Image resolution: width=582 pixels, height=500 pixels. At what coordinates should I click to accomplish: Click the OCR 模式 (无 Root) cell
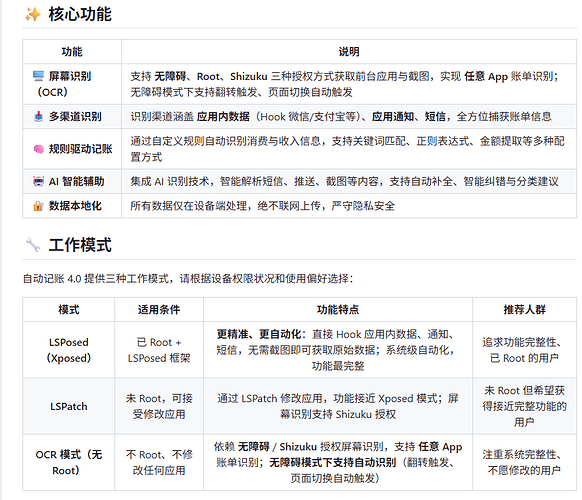click(x=69, y=463)
